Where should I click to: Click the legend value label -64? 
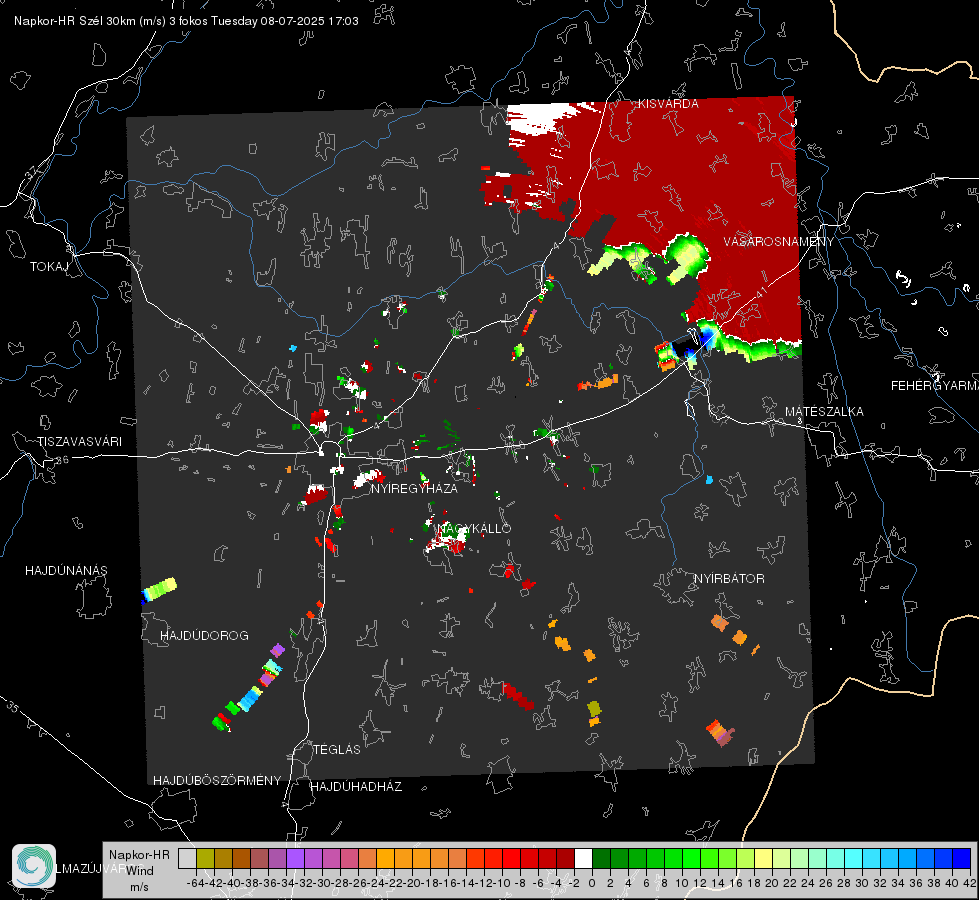[195, 883]
